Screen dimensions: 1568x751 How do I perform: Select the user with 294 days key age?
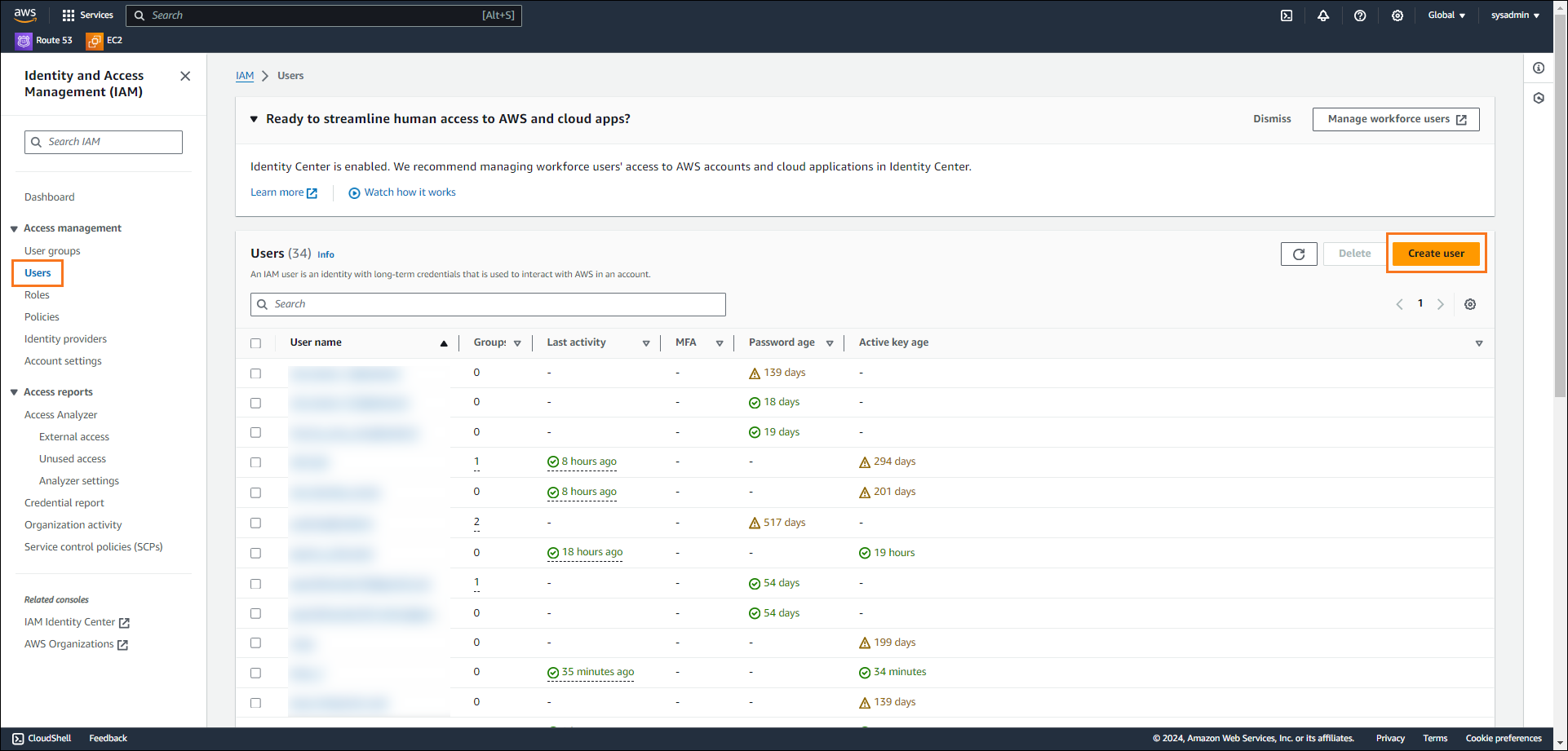point(255,462)
